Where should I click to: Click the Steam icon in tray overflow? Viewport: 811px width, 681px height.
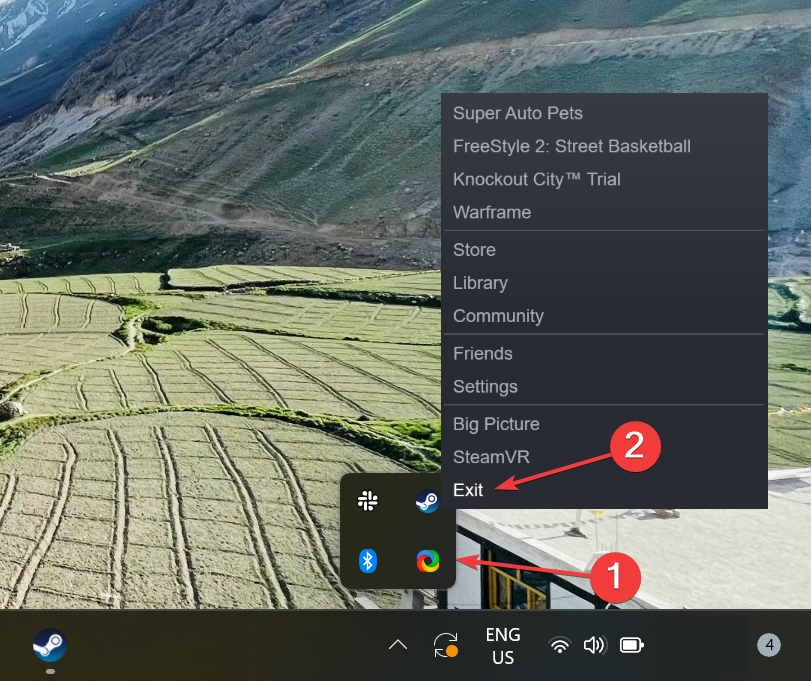tap(427, 501)
